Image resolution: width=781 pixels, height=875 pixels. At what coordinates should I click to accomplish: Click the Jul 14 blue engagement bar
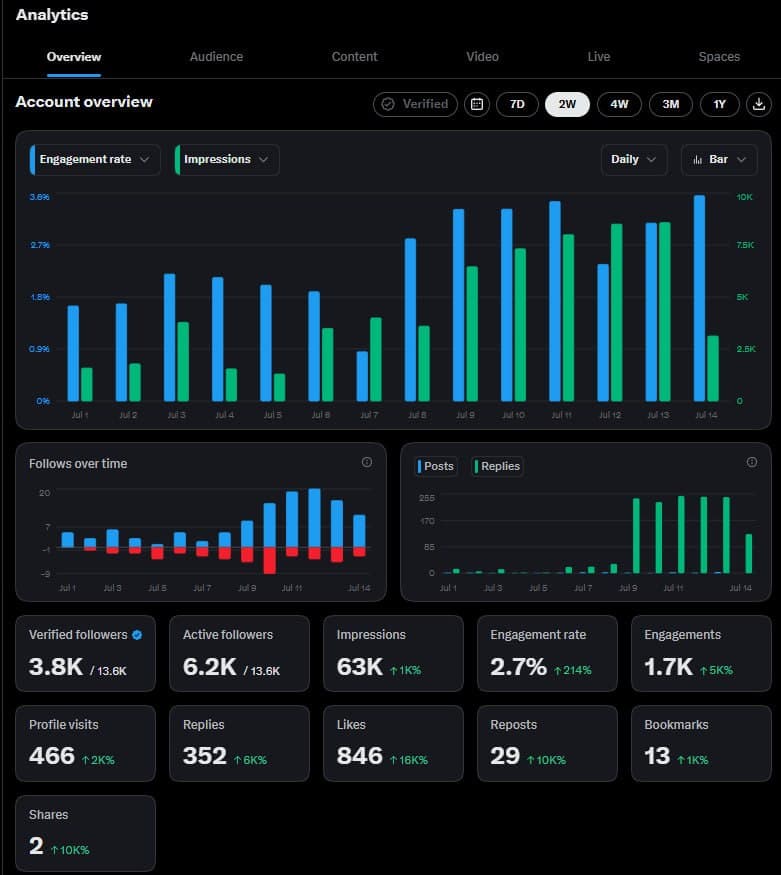click(700, 298)
